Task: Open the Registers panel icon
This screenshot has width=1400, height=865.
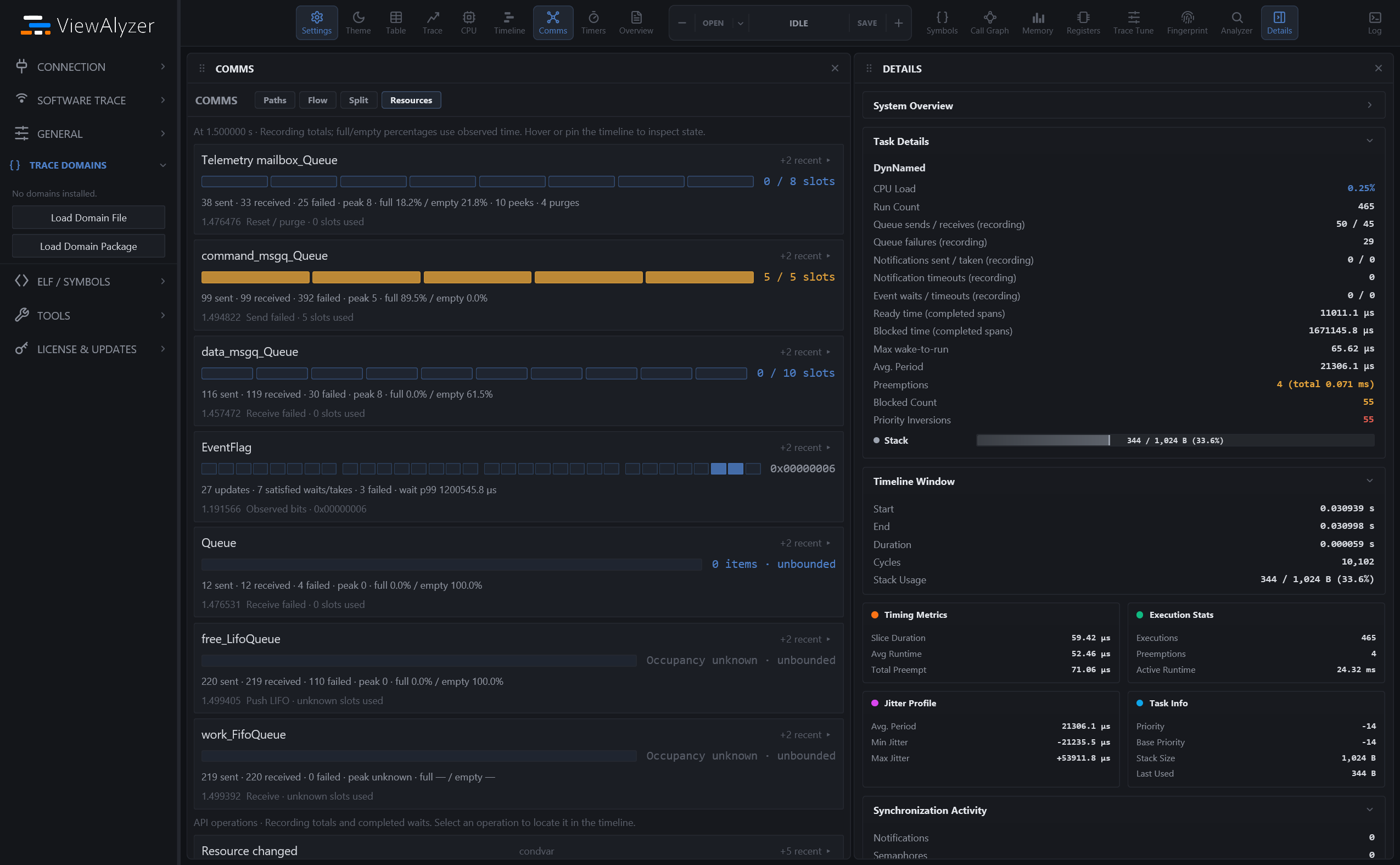Action: coord(1083,23)
